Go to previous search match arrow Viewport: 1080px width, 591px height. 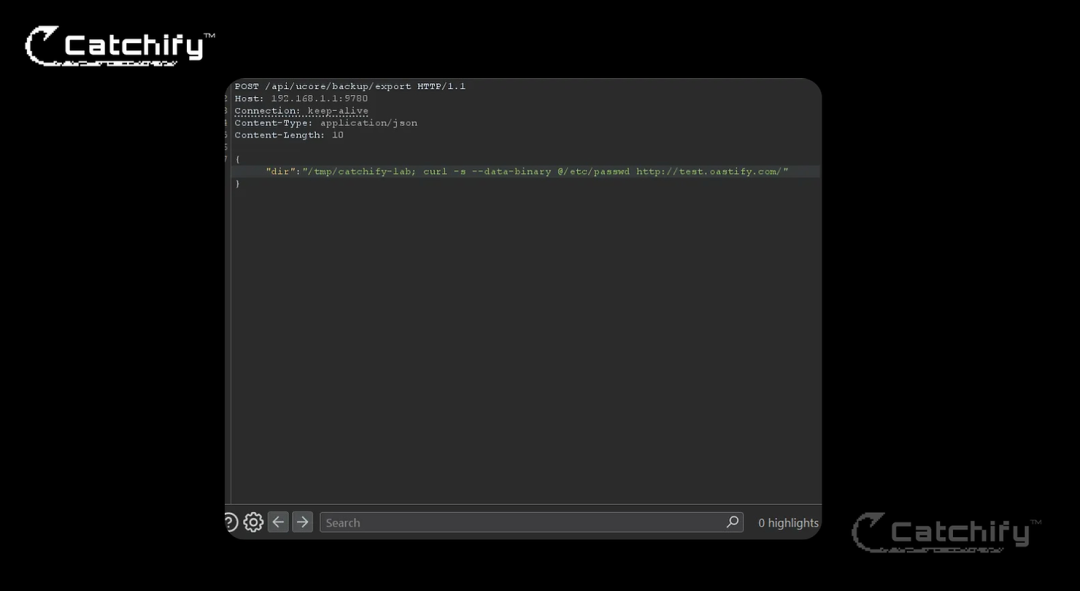[278, 522]
